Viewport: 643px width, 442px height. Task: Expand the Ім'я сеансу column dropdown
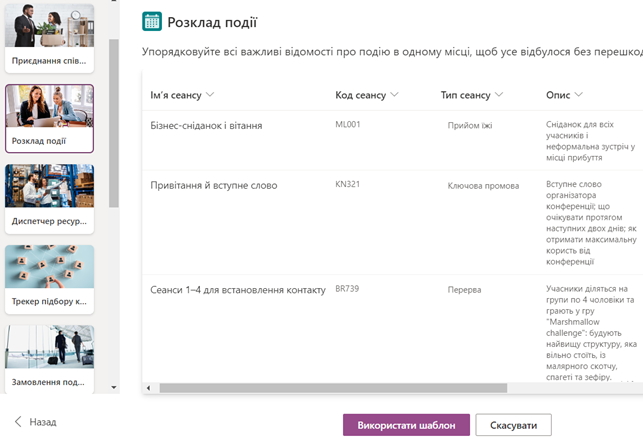click(x=210, y=96)
